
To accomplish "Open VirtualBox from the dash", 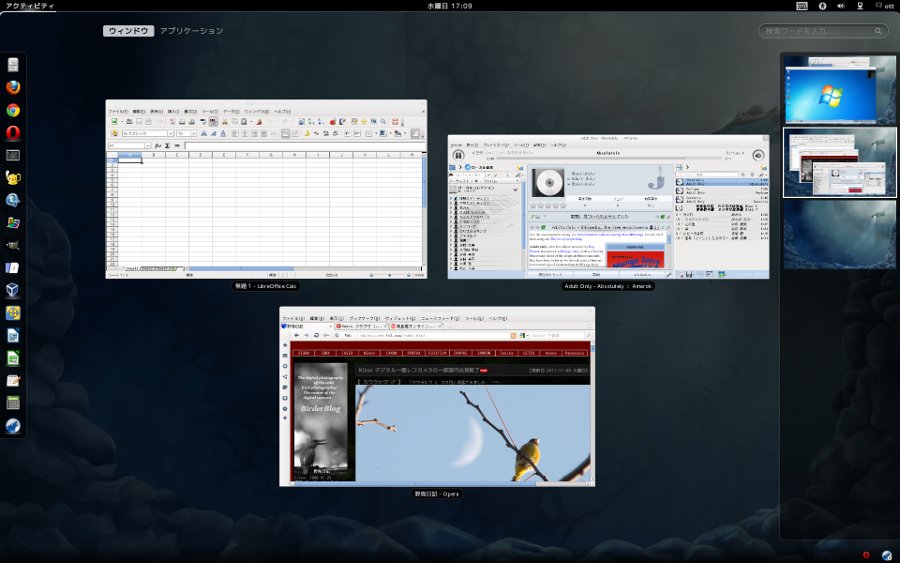I will coord(13,290).
